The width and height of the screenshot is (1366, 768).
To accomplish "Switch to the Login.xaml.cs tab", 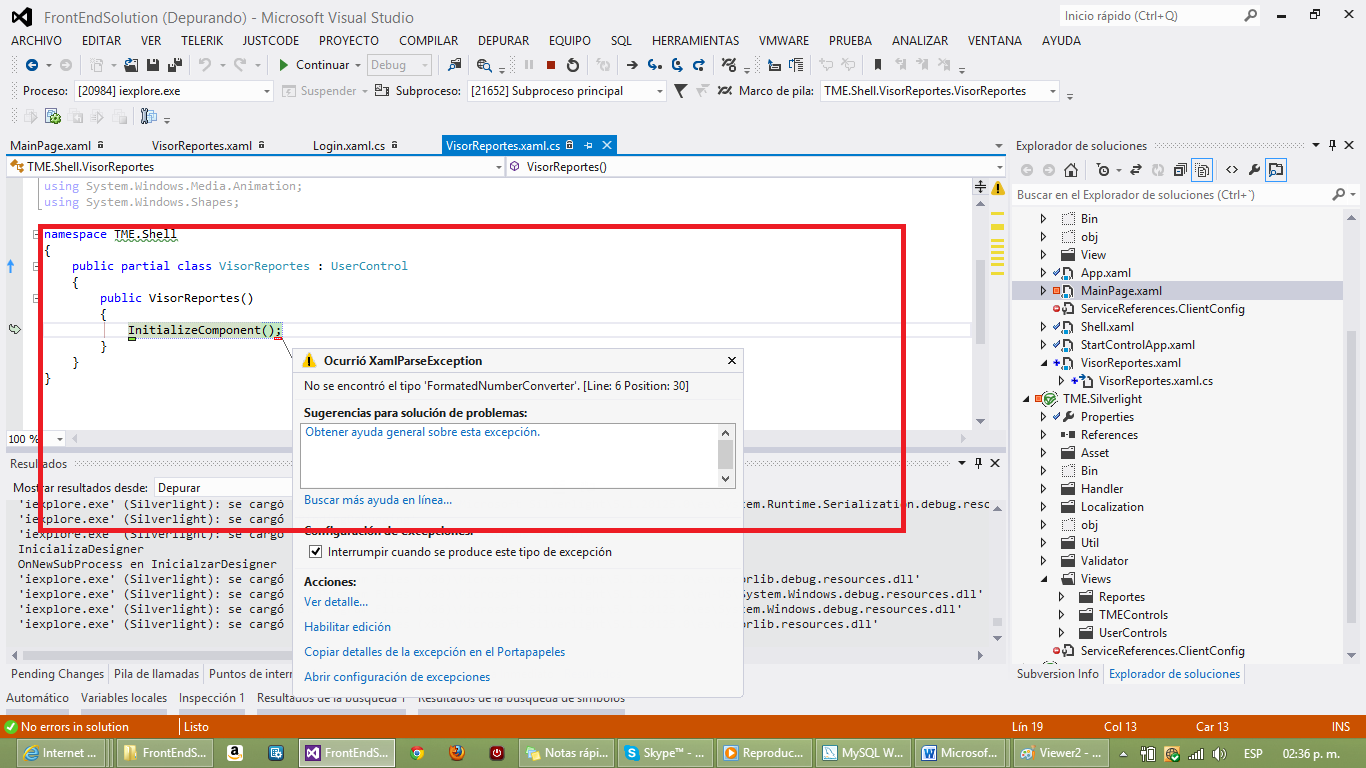I will click(349, 146).
